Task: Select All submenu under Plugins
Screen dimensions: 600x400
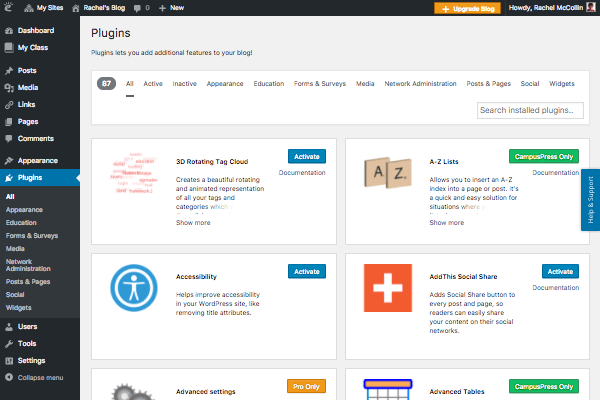Action: (10, 197)
